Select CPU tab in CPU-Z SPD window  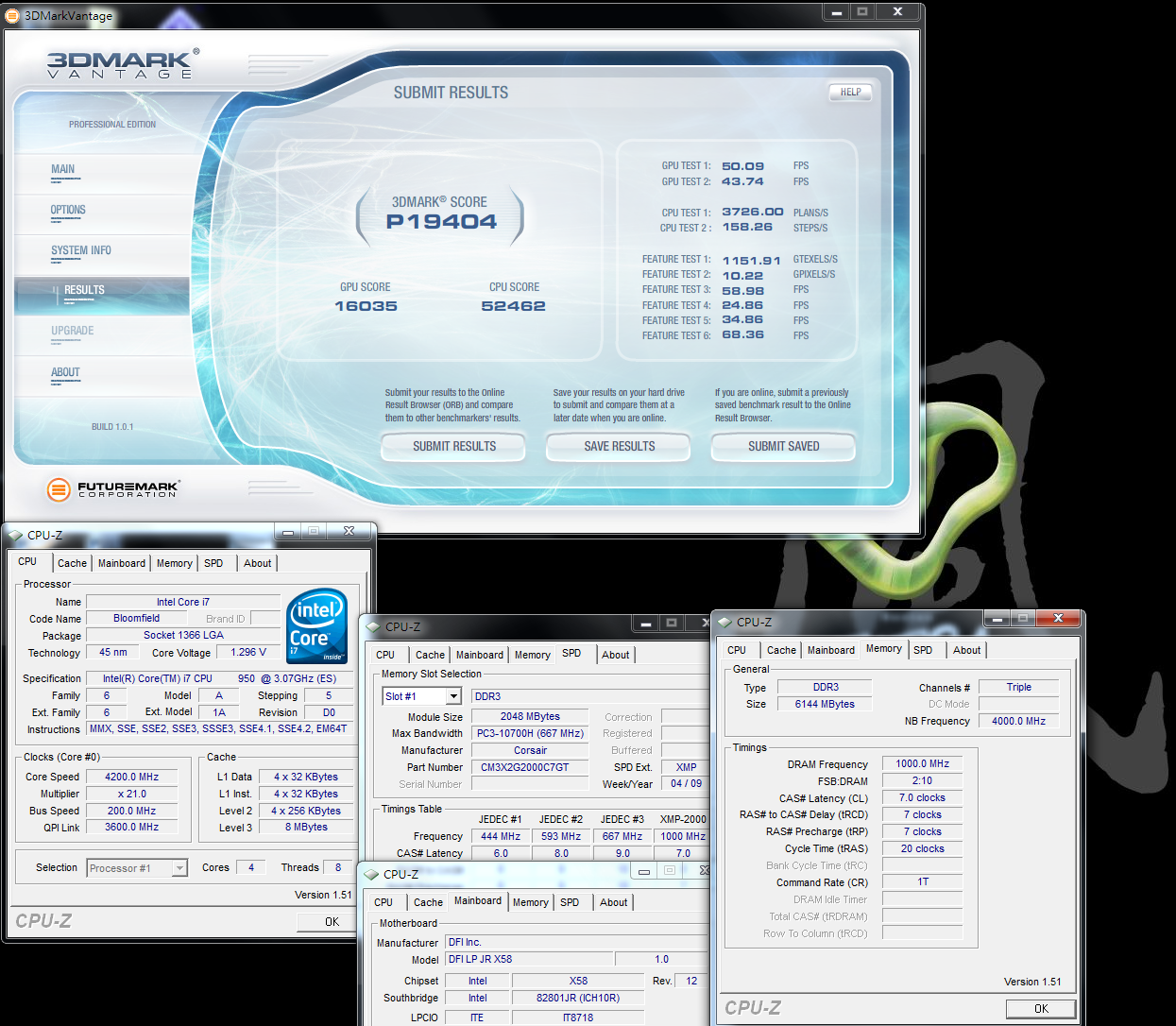click(x=385, y=655)
